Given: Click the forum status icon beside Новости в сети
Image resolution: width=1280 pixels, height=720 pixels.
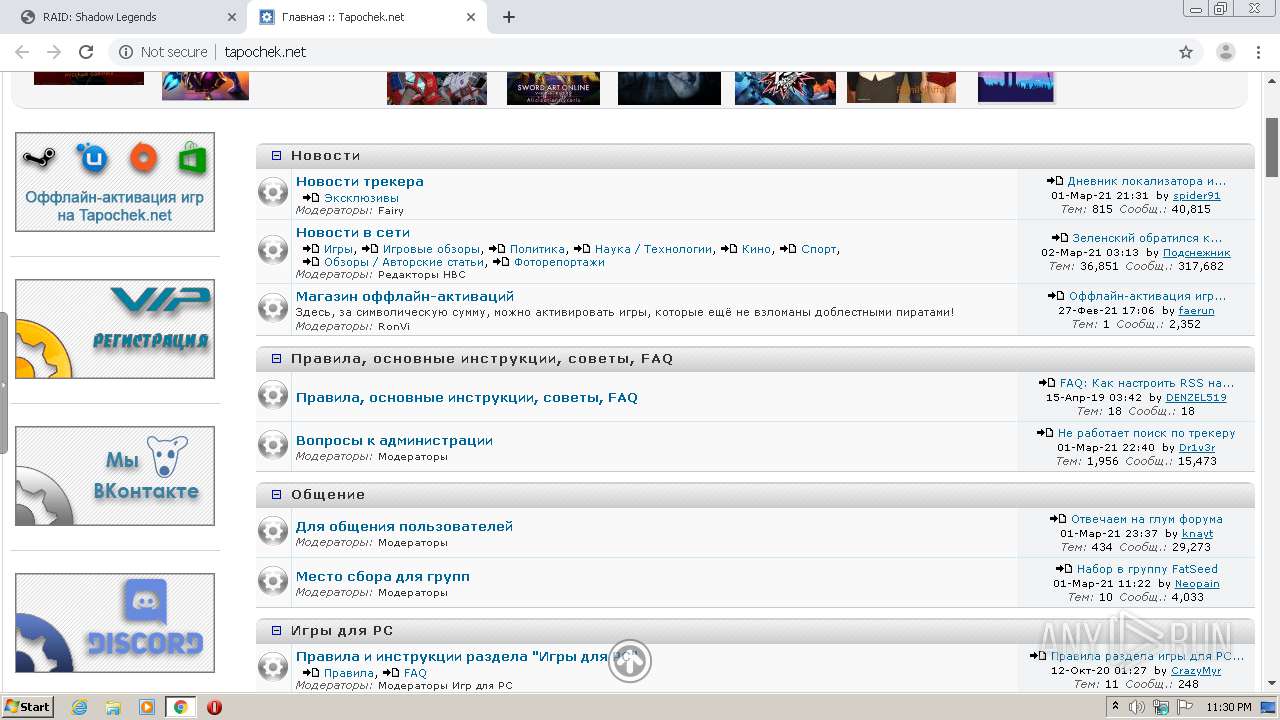Looking at the screenshot, I should click(x=273, y=249).
